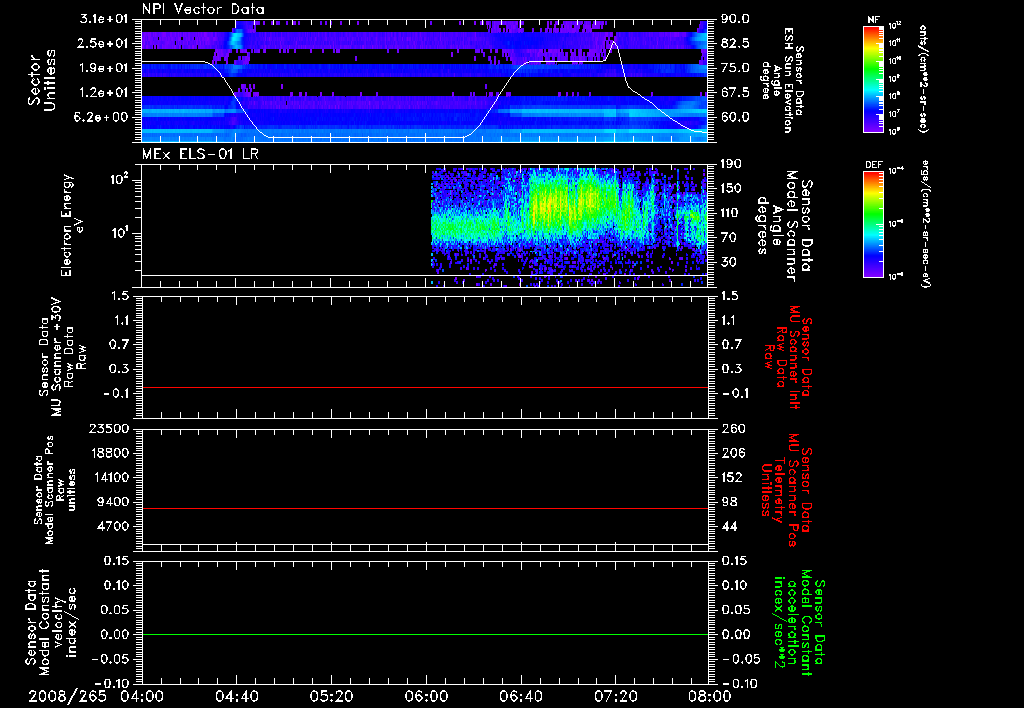Click the 04:40 time axis label
1024x708 pixels.
(236, 696)
